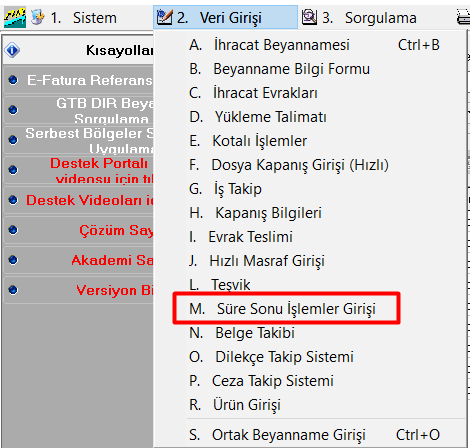Open the Sistem menu
The height and width of the screenshot is (448, 470).
[84, 18]
